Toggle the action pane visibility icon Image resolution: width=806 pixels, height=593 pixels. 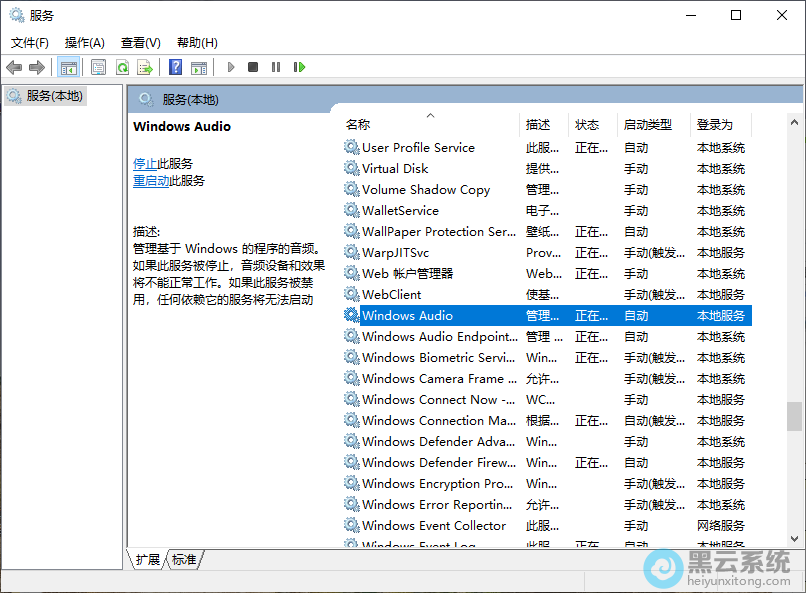point(198,67)
